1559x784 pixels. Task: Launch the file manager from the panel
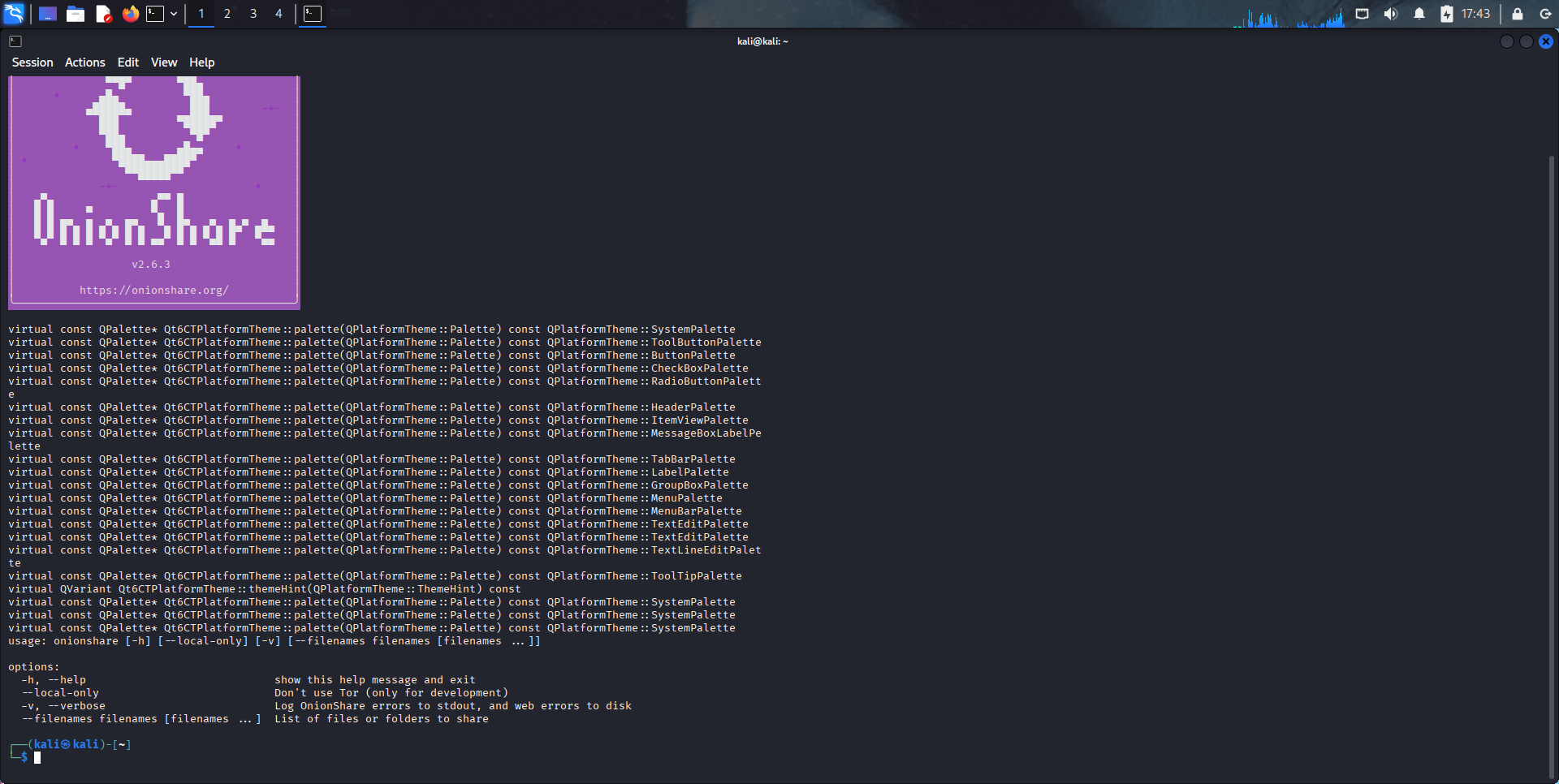click(76, 14)
